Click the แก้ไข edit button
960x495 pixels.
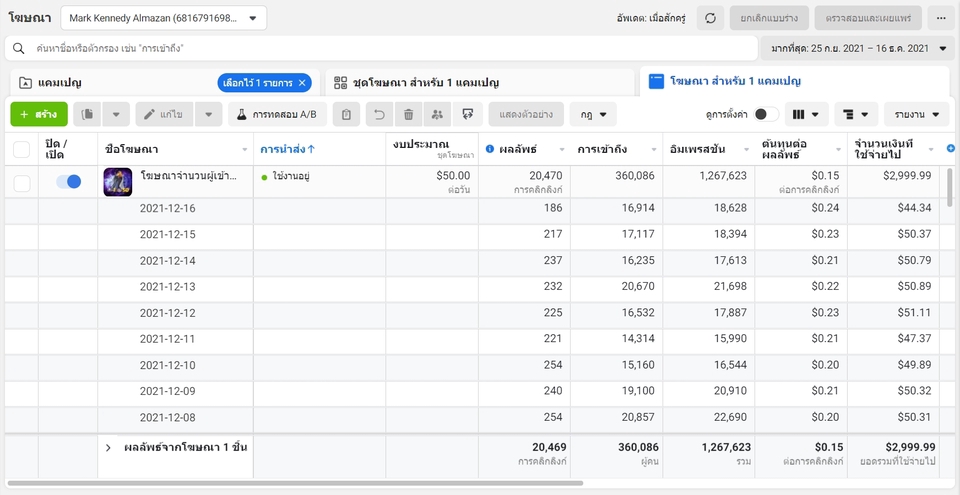click(x=164, y=115)
